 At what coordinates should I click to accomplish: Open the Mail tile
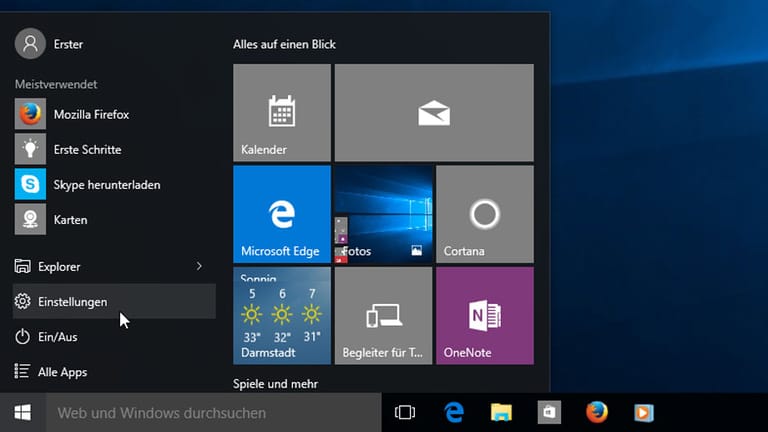click(434, 113)
